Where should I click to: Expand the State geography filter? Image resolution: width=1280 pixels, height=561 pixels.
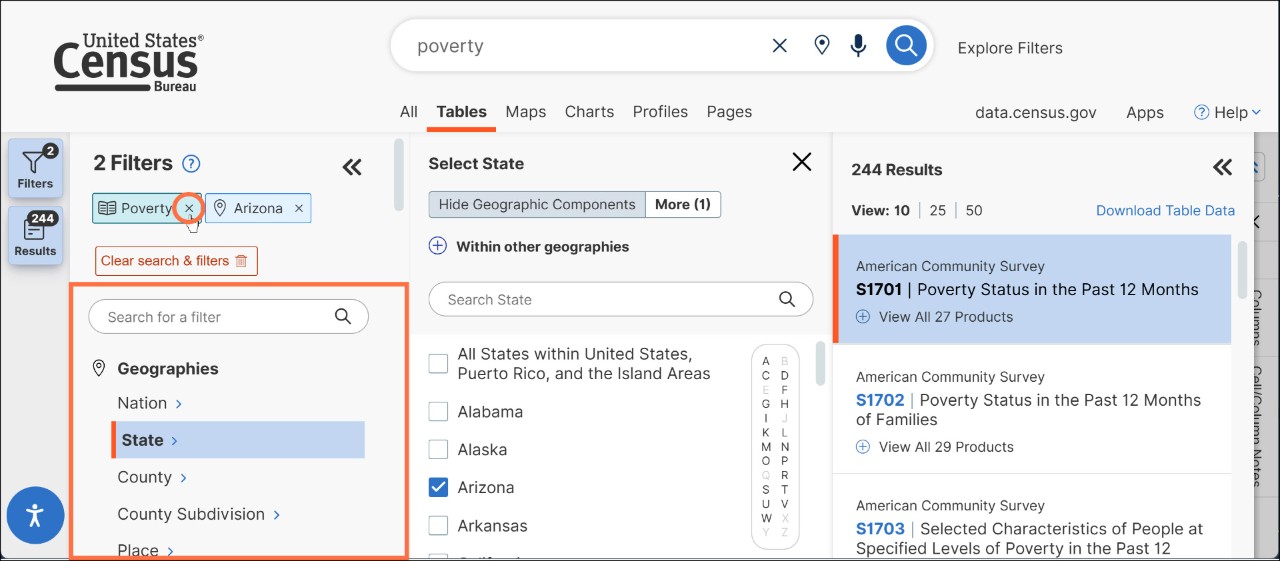tap(238, 440)
